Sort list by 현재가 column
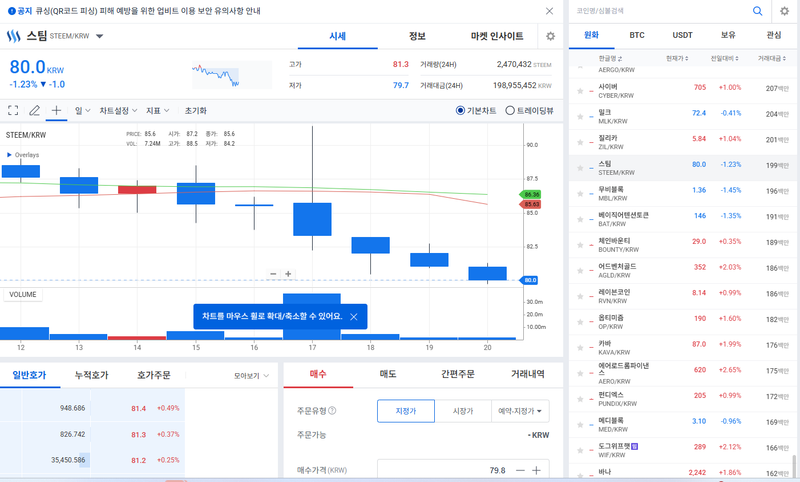The height and width of the screenshot is (482, 800). click(x=677, y=59)
